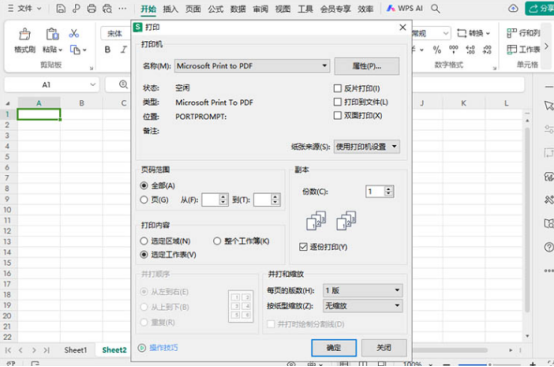
Task: Click the Close button in print dialog
Action: 384,348
